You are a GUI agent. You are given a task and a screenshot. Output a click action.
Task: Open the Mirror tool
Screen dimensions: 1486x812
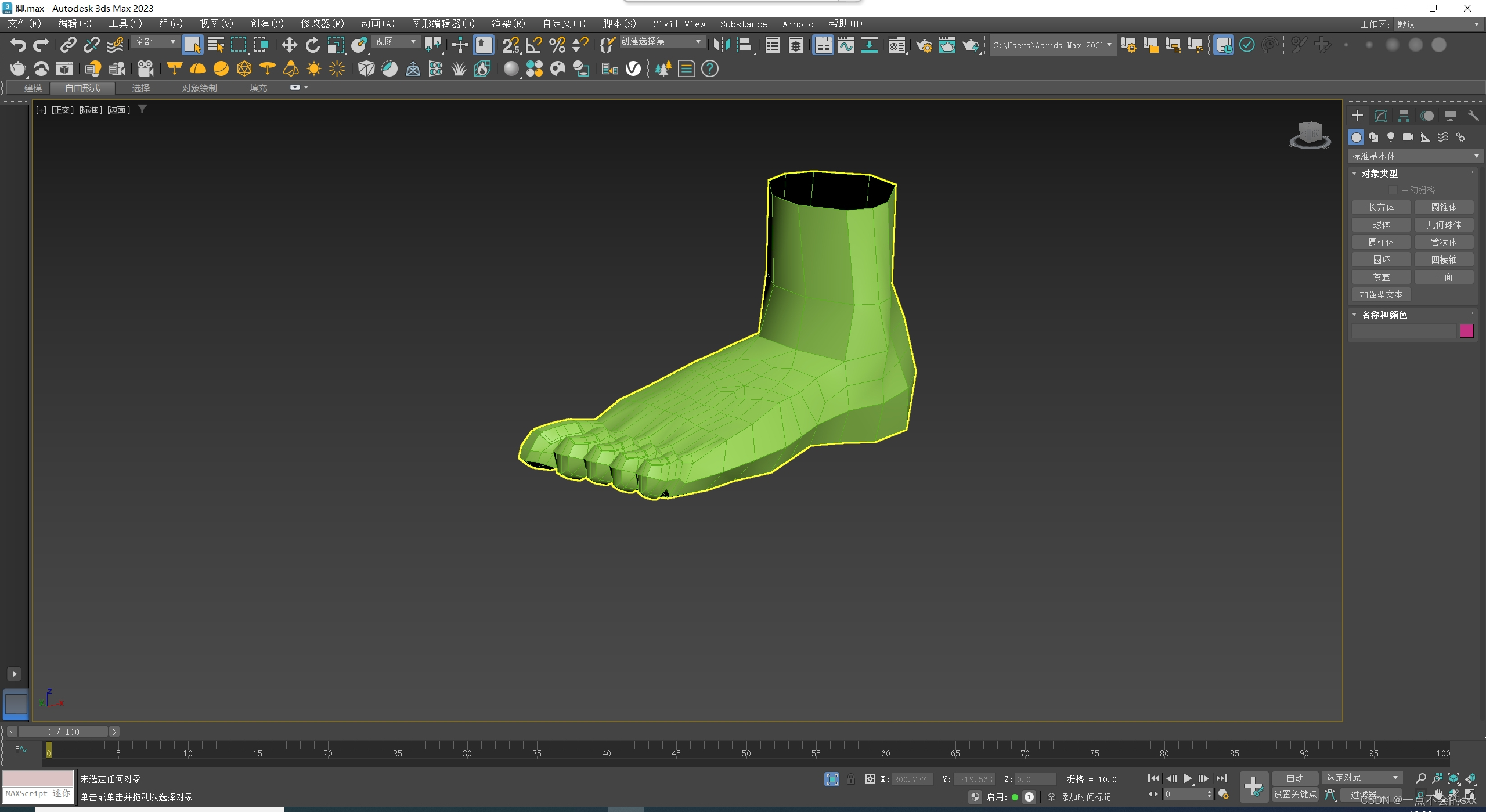[x=722, y=45]
